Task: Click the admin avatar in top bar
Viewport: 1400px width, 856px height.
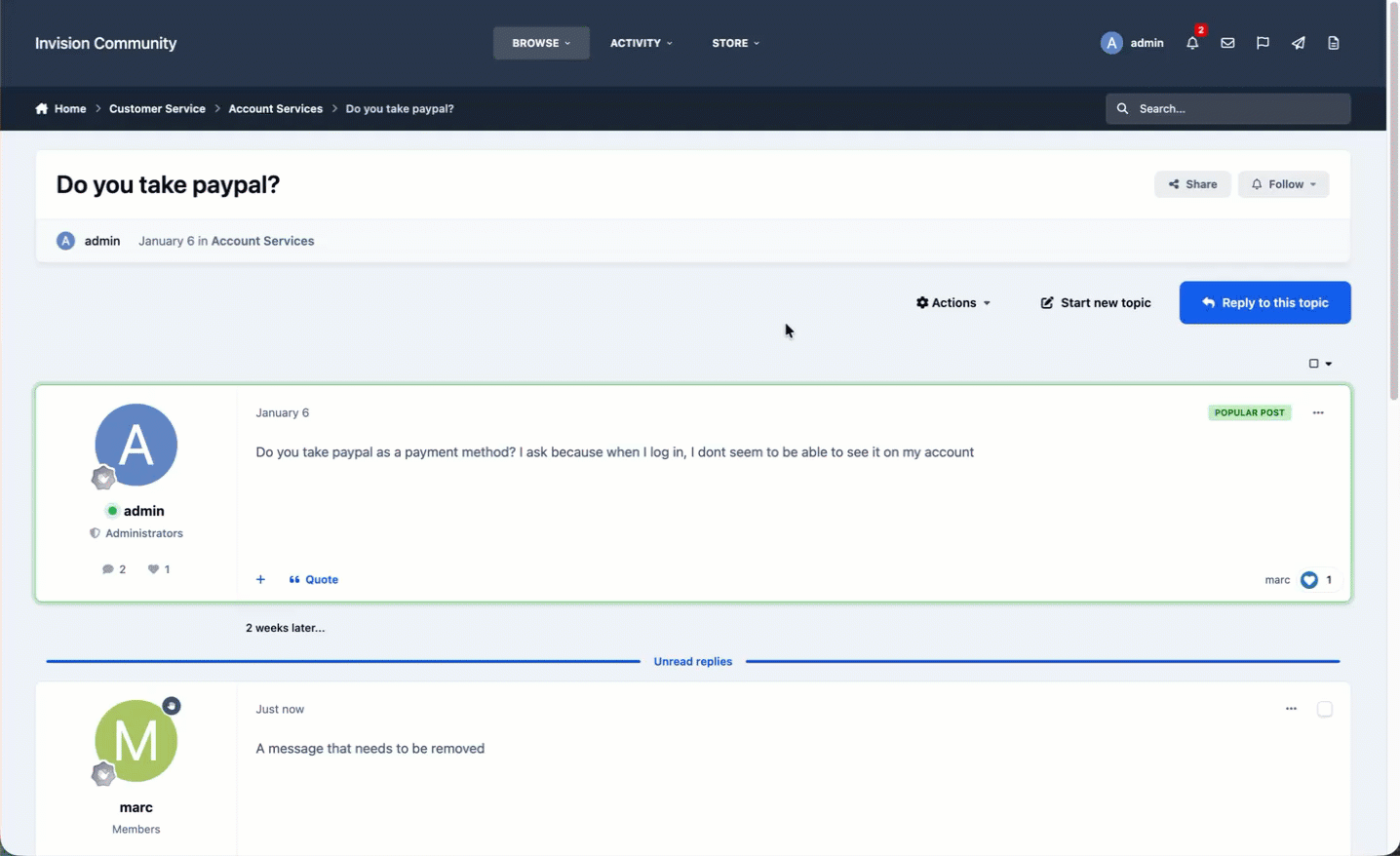Action: click(1111, 43)
